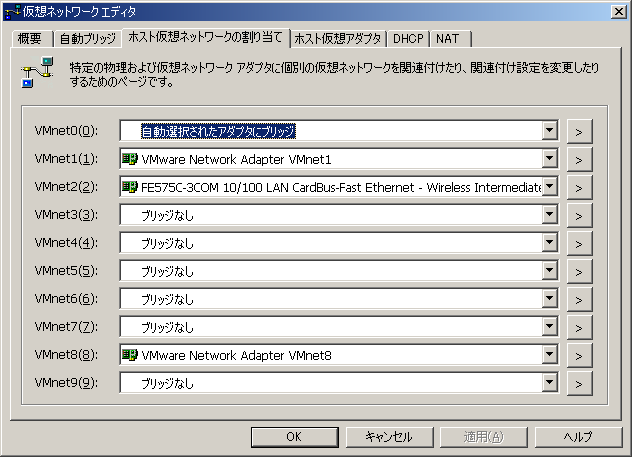This screenshot has width=632, height=457.
Task: Open the VMnet2 '>' options button
Action: (x=580, y=187)
